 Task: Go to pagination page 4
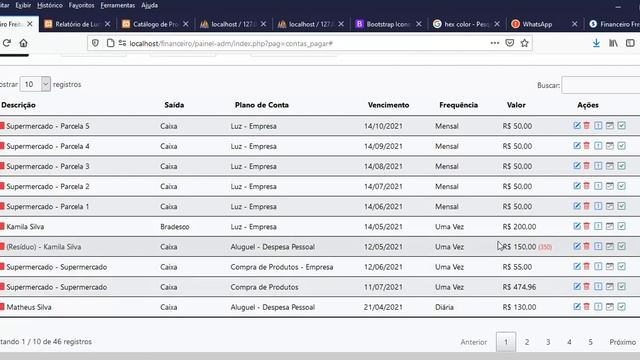569,342
